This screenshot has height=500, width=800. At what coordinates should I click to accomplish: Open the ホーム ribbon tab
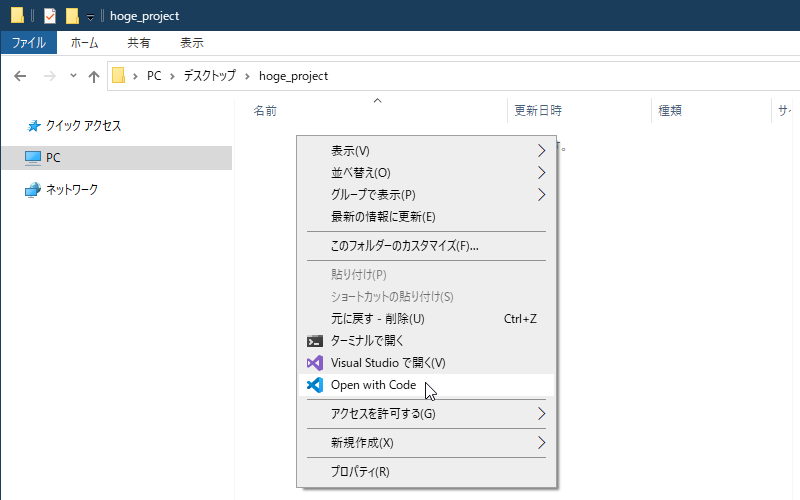click(84, 43)
